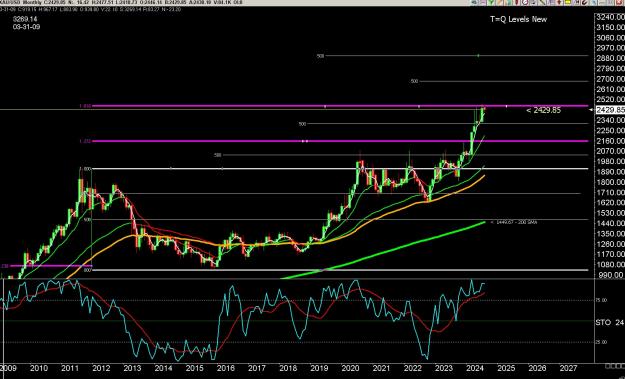625x379 pixels.
Task: Click the 2015 year label on time axis
Action: click(195, 367)
